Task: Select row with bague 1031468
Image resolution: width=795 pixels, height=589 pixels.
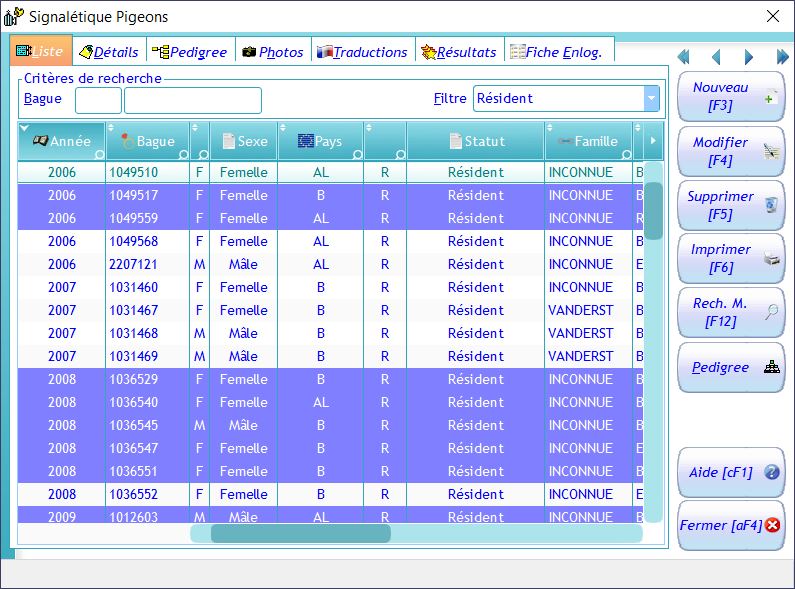Action: (331, 334)
